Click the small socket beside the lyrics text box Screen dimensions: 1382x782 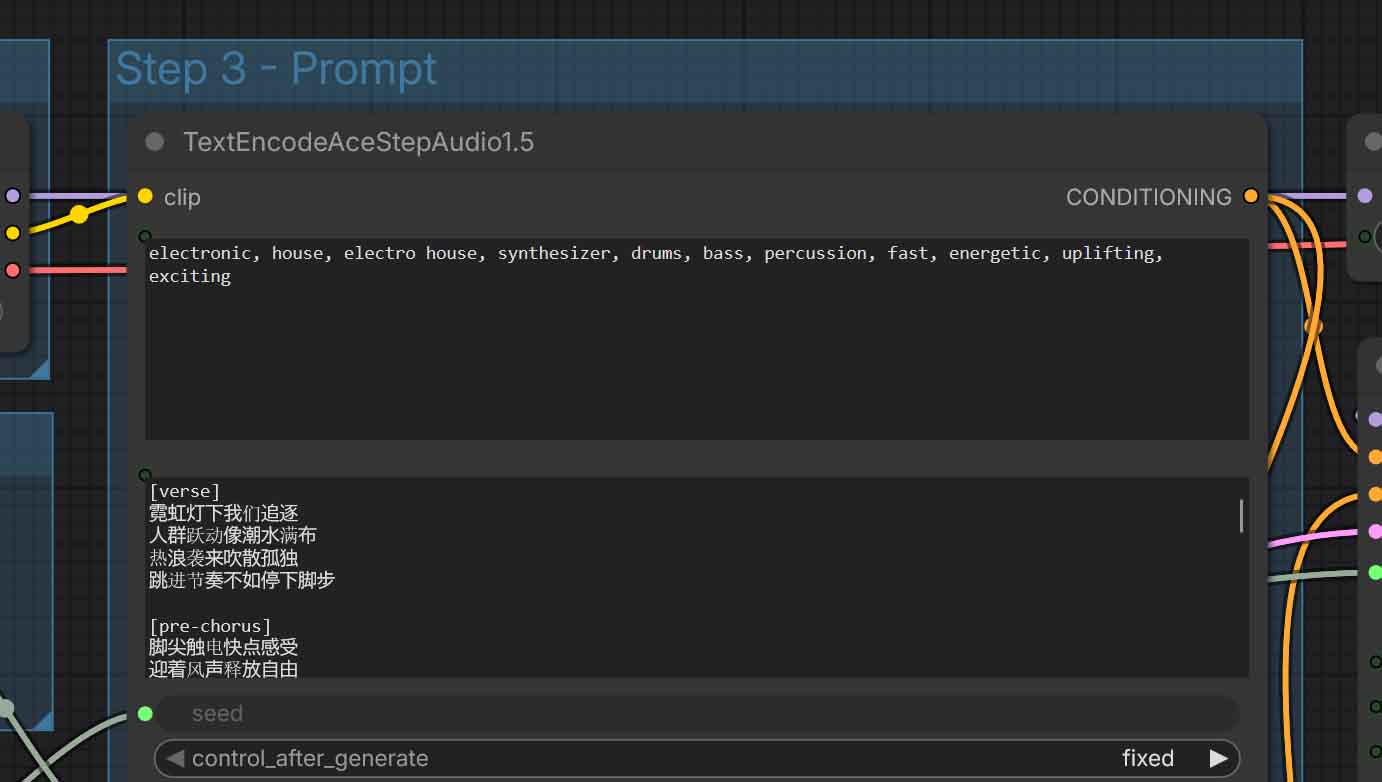[145, 475]
